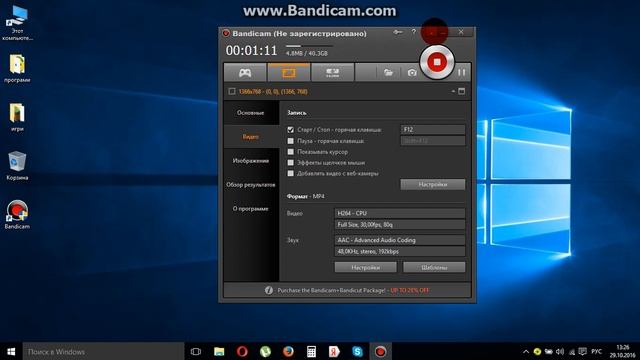This screenshot has height=360, width=640.
Task: Open the Windows Start menu
Action: click(x=11, y=351)
